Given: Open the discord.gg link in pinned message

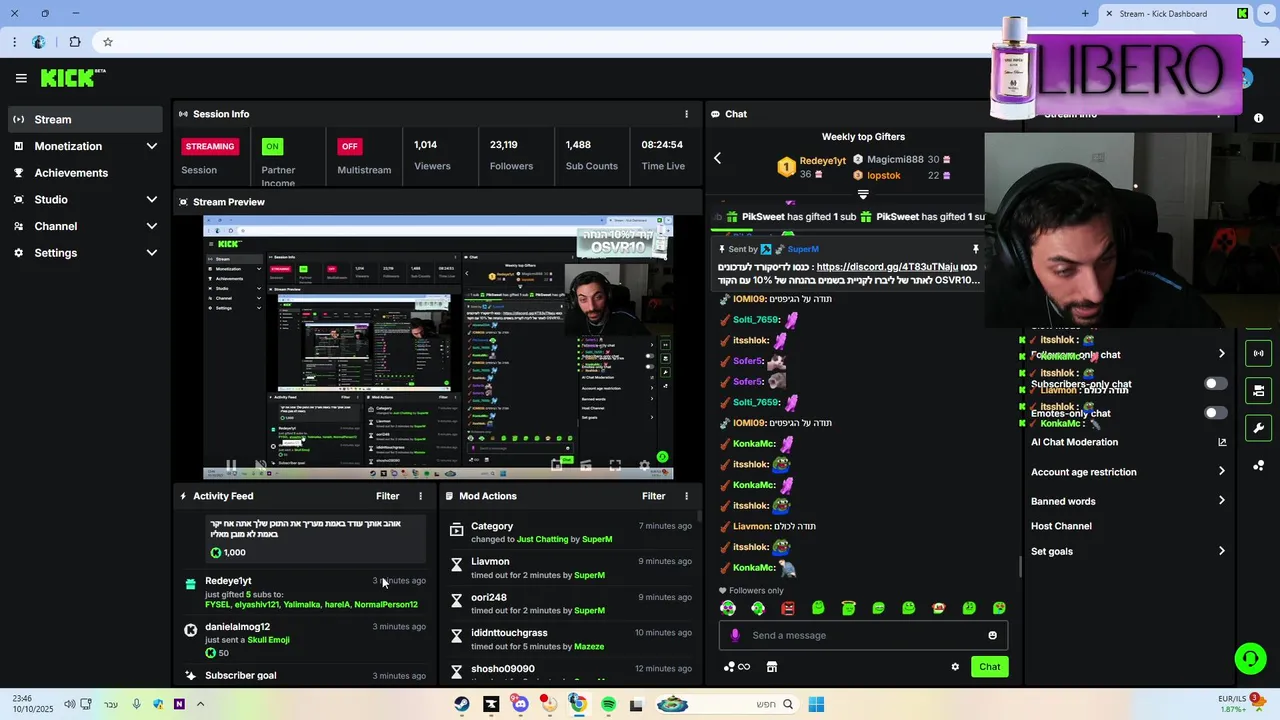Looking at the screenshot, I should [887, 267].
